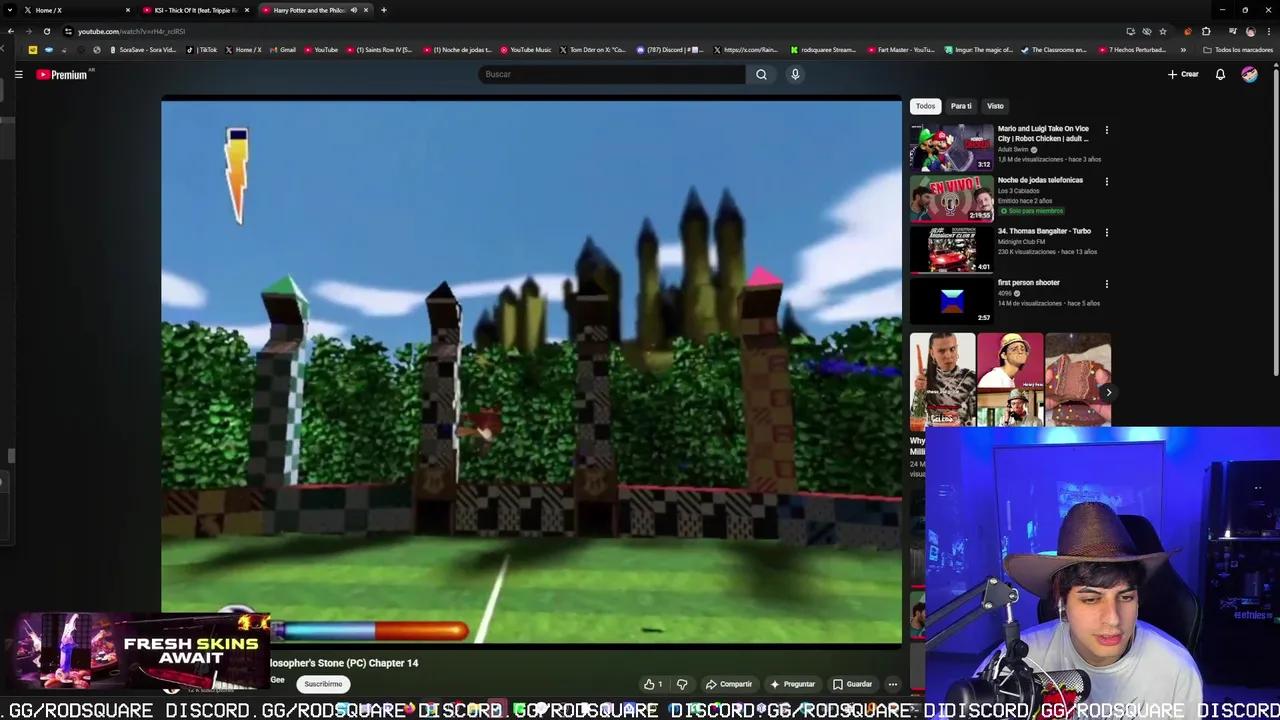Open the TikTok bookmark
This screenshot has height=720, width=1280.
[202, 50]
